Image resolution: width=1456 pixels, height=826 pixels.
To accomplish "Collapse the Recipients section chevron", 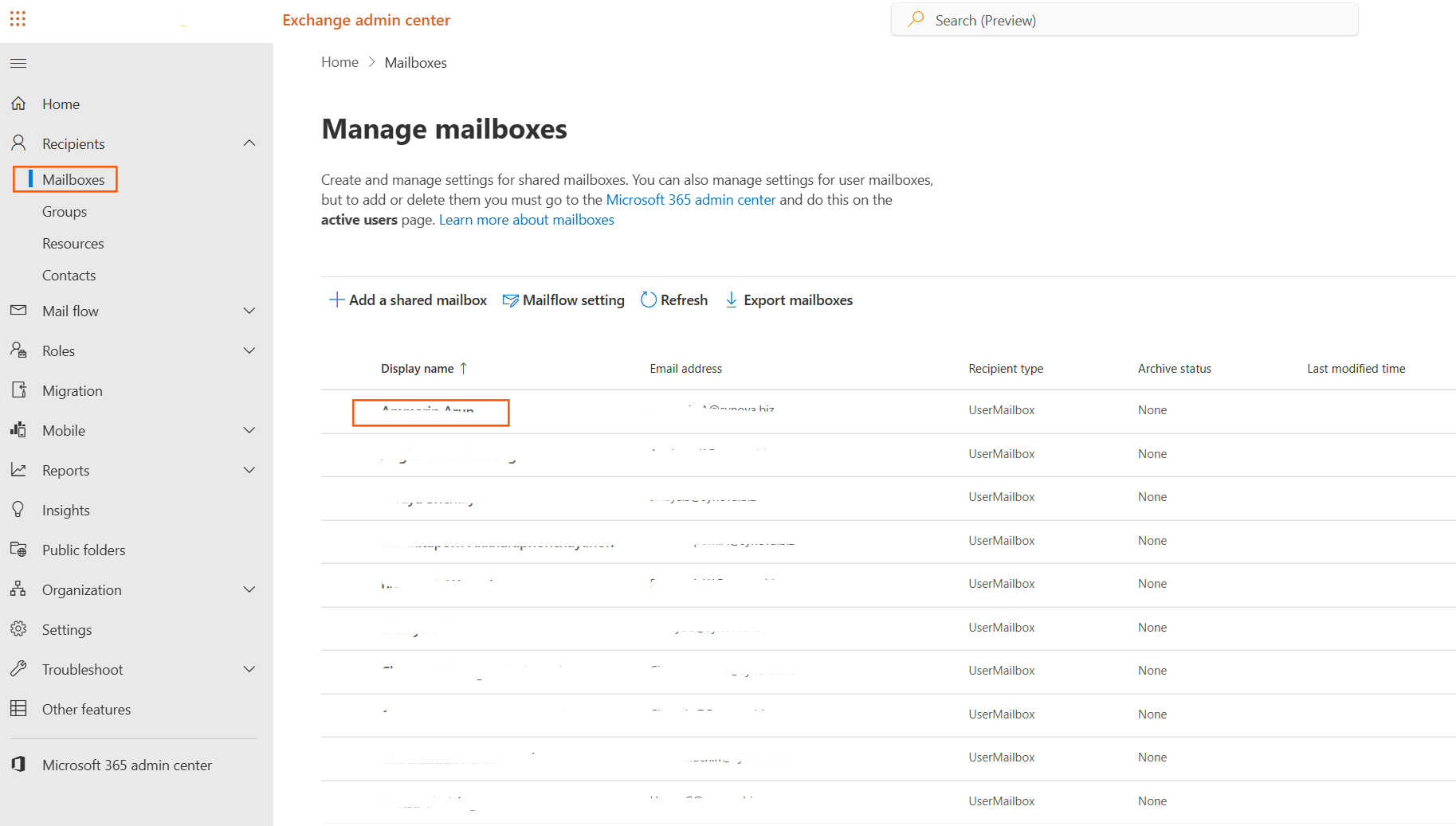I will tap(249, 143).
